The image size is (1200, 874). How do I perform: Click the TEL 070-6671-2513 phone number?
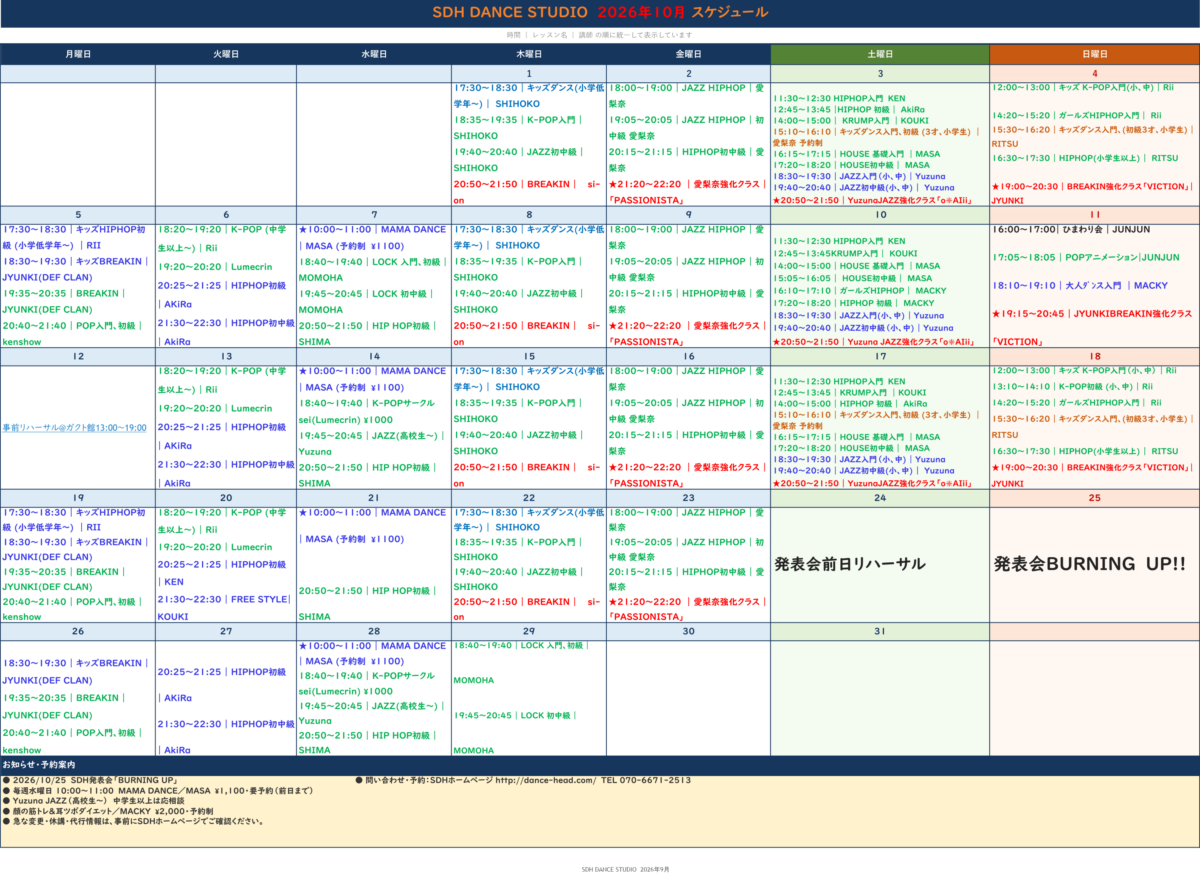[646, 780]
